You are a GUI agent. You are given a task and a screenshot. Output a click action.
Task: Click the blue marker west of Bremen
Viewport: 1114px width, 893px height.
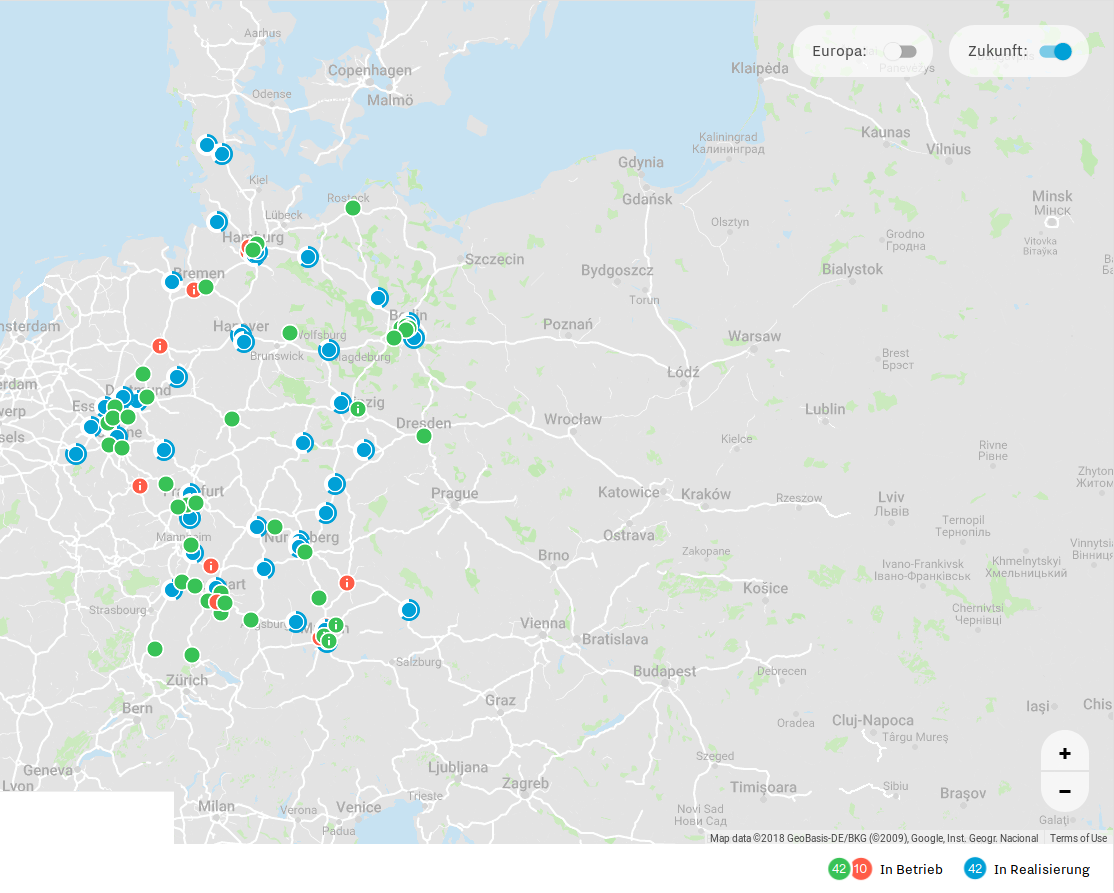(x=172, y=282)
